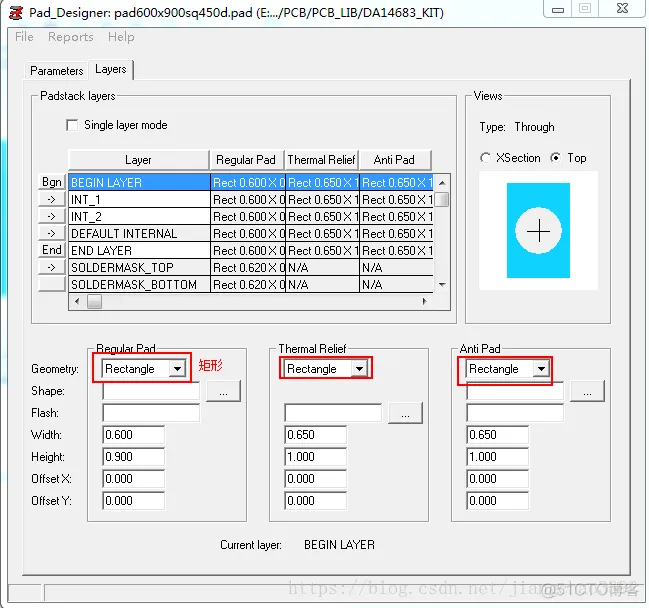Click the arrow button beside INT_1
Image resolution: width=649 pixels, height=608 pixels.
52,199
